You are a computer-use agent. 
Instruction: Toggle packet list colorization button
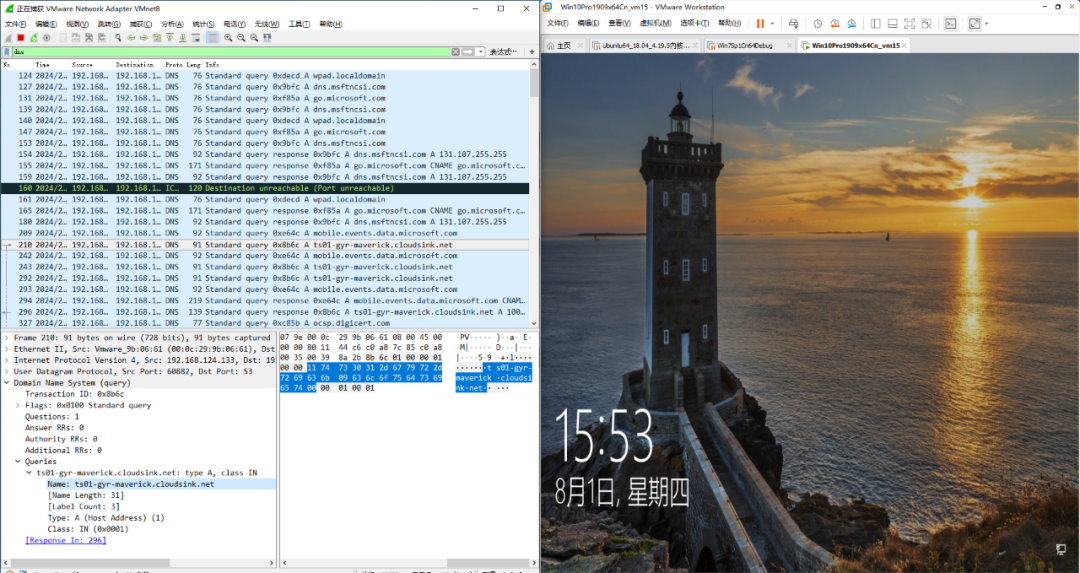[213, 38]
